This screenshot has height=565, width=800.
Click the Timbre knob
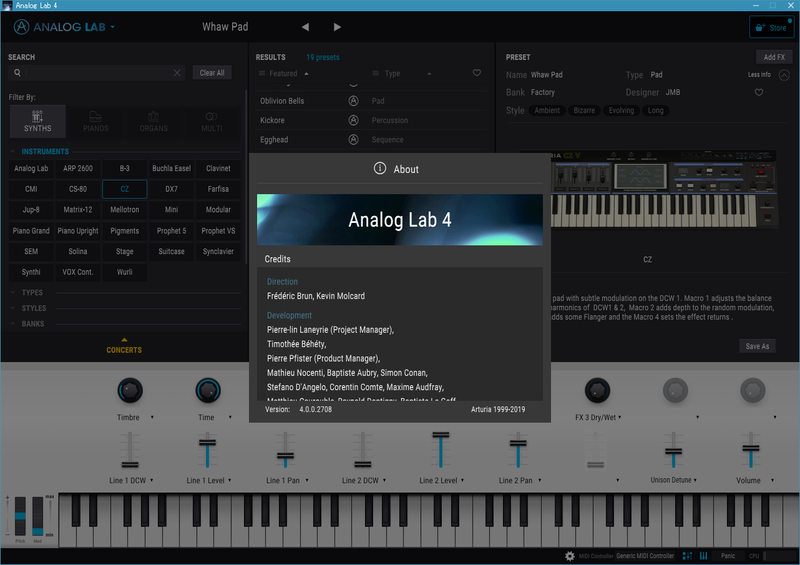point(130,391)
